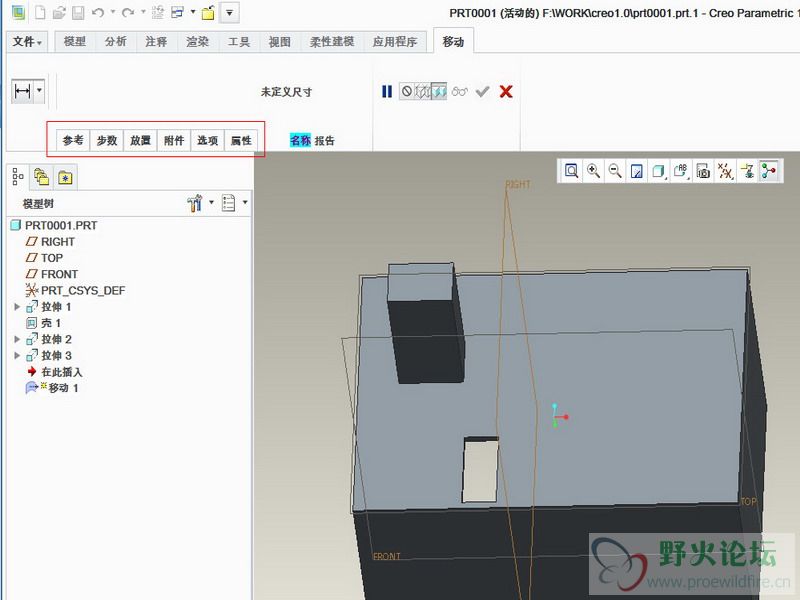Switch to the Folder Browser navigator tab

click(x=41, y=177)
